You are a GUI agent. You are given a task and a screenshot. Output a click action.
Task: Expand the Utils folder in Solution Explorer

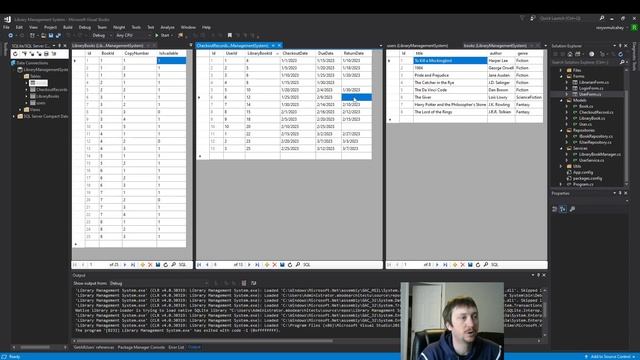click(561, 166)
